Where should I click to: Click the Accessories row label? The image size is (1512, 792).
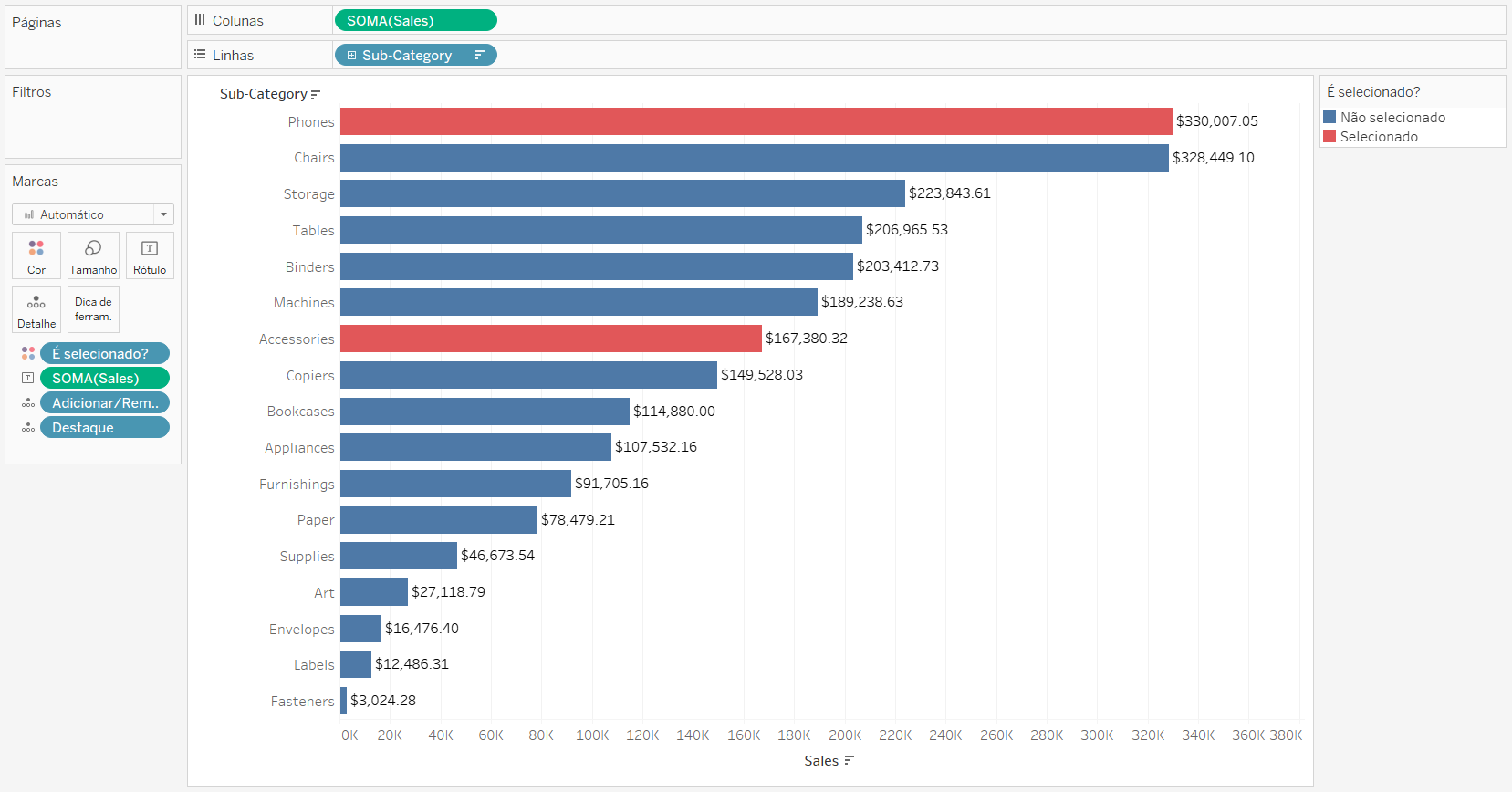297,339
